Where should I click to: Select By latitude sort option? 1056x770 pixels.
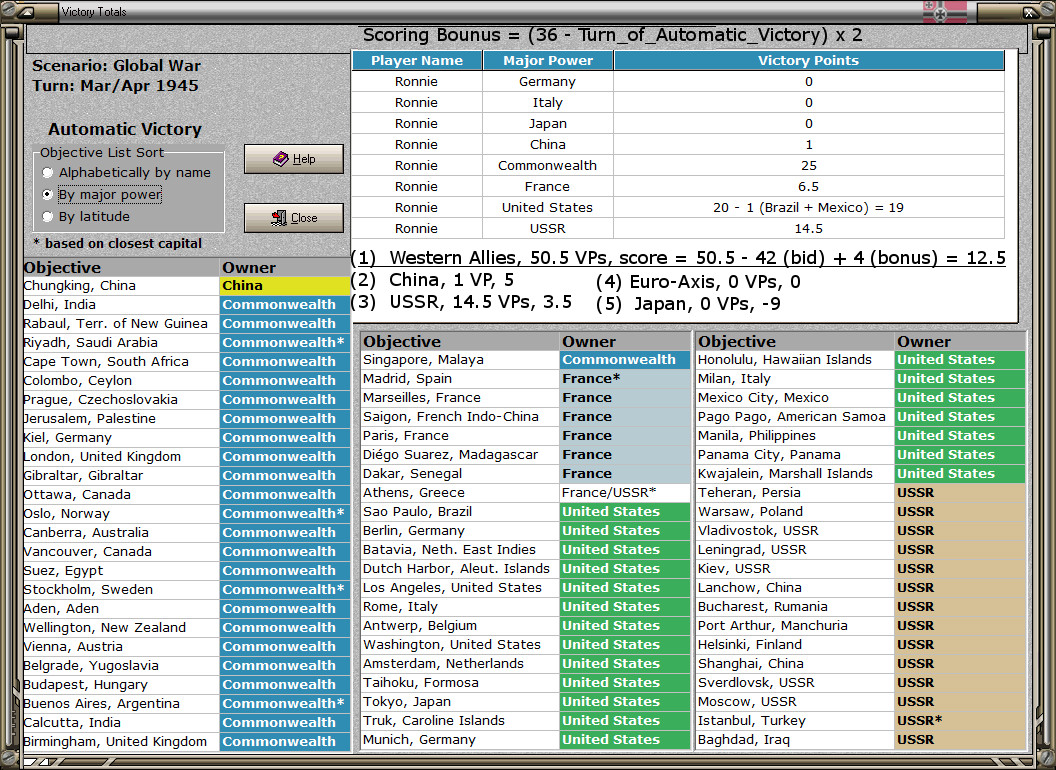[x=86, y=216]
